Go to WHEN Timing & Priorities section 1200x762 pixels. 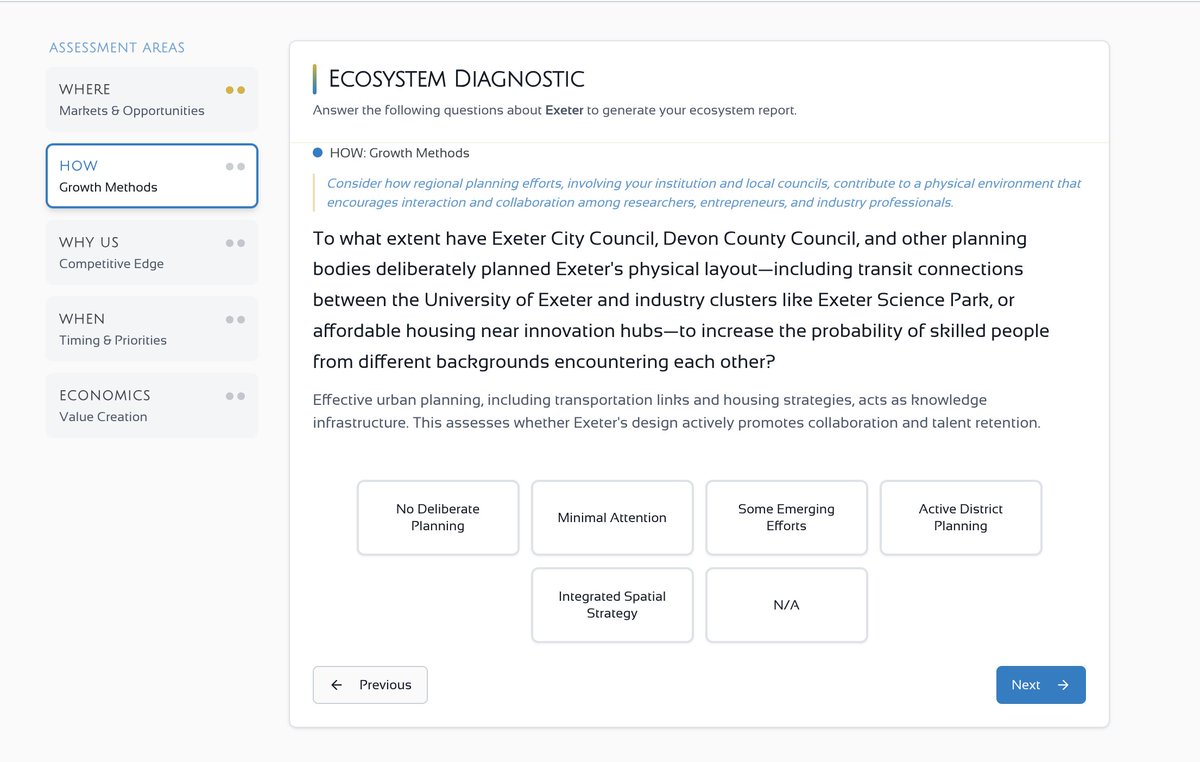(x=151, y=329)
